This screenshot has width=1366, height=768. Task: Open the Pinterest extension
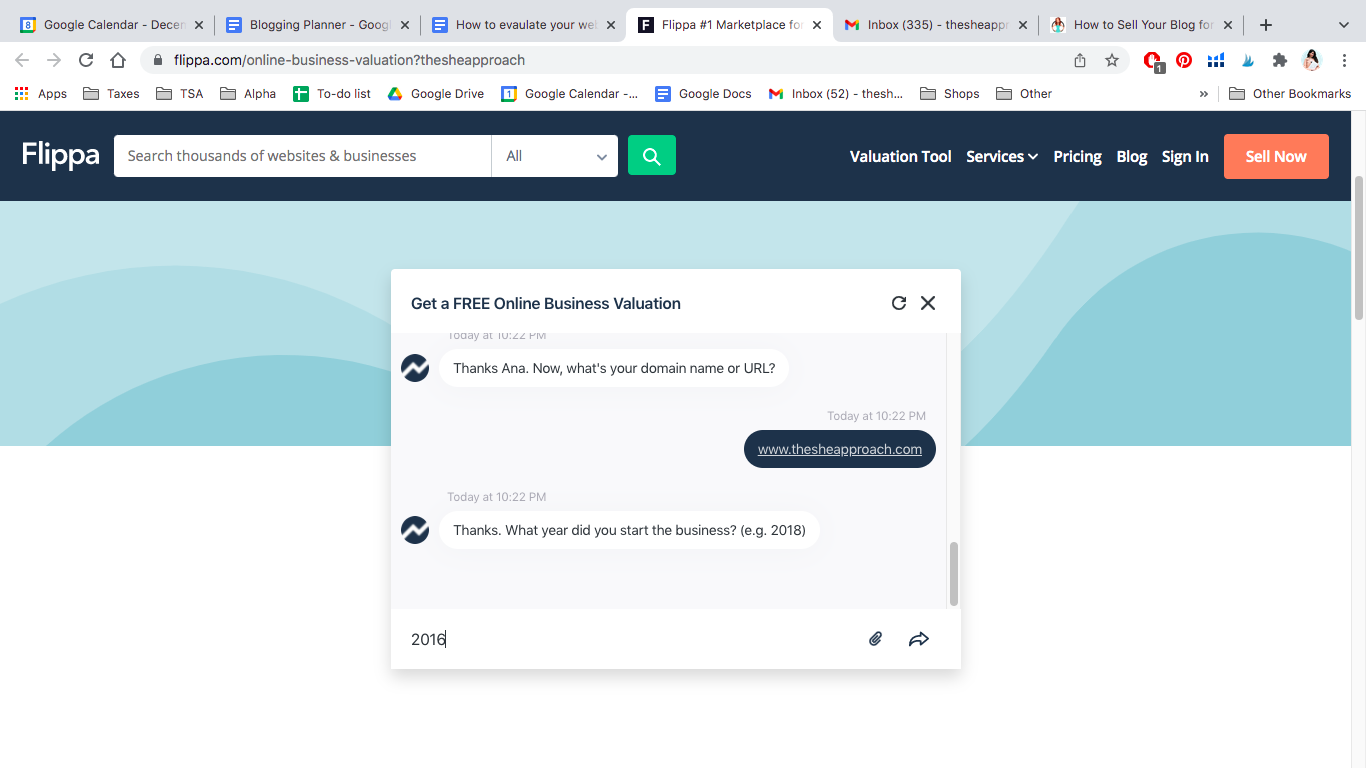coord(1184,60)
